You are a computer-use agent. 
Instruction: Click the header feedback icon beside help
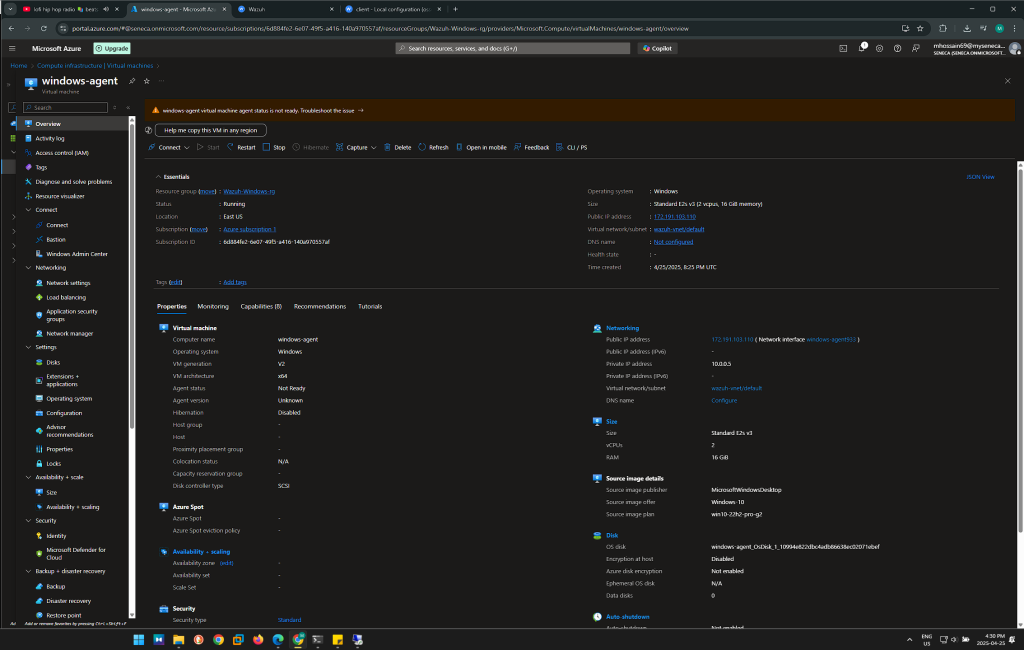point(916,48)
